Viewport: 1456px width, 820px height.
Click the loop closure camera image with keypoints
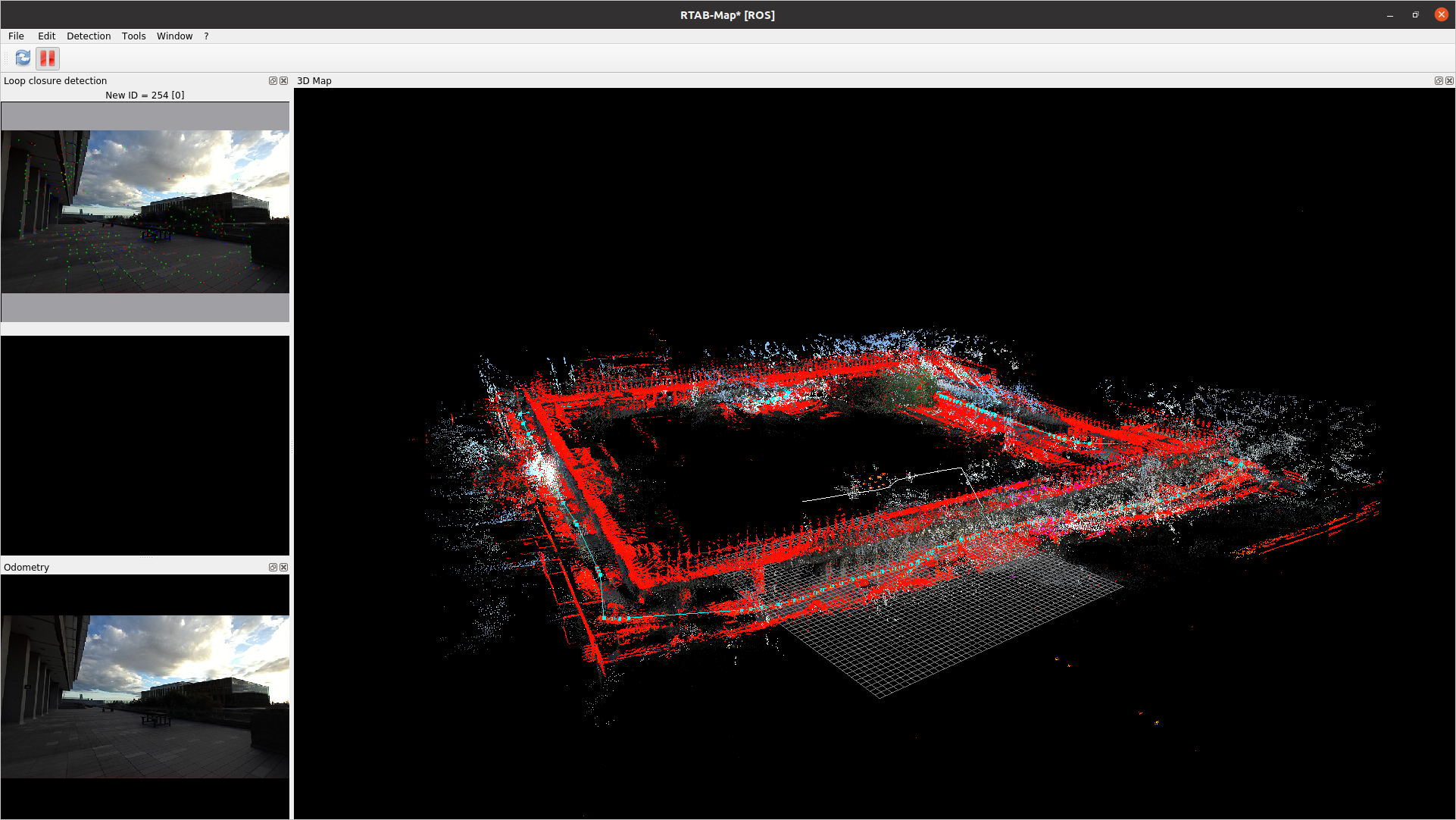145,211
